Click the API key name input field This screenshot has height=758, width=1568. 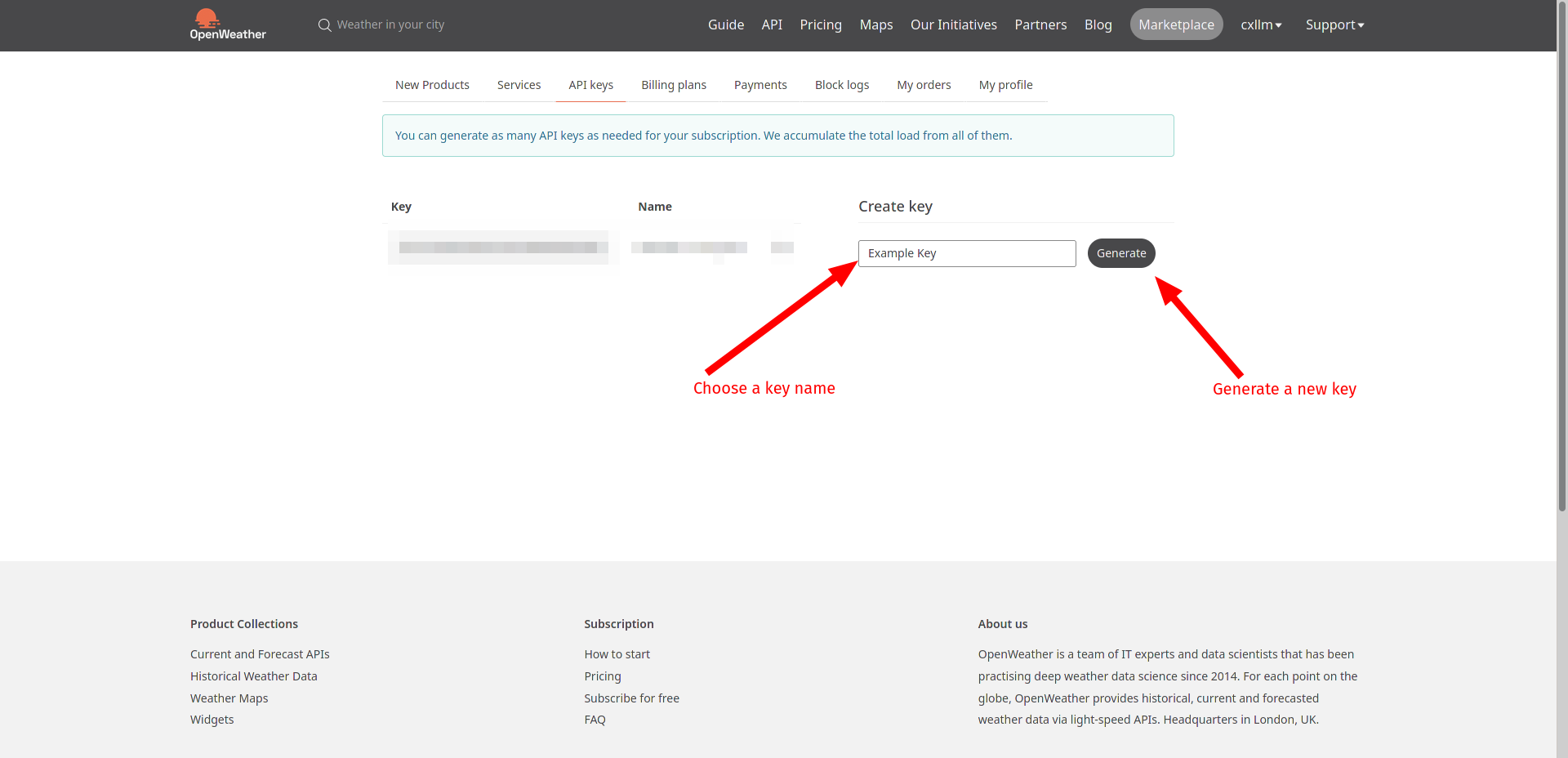[x=966, y=253]
